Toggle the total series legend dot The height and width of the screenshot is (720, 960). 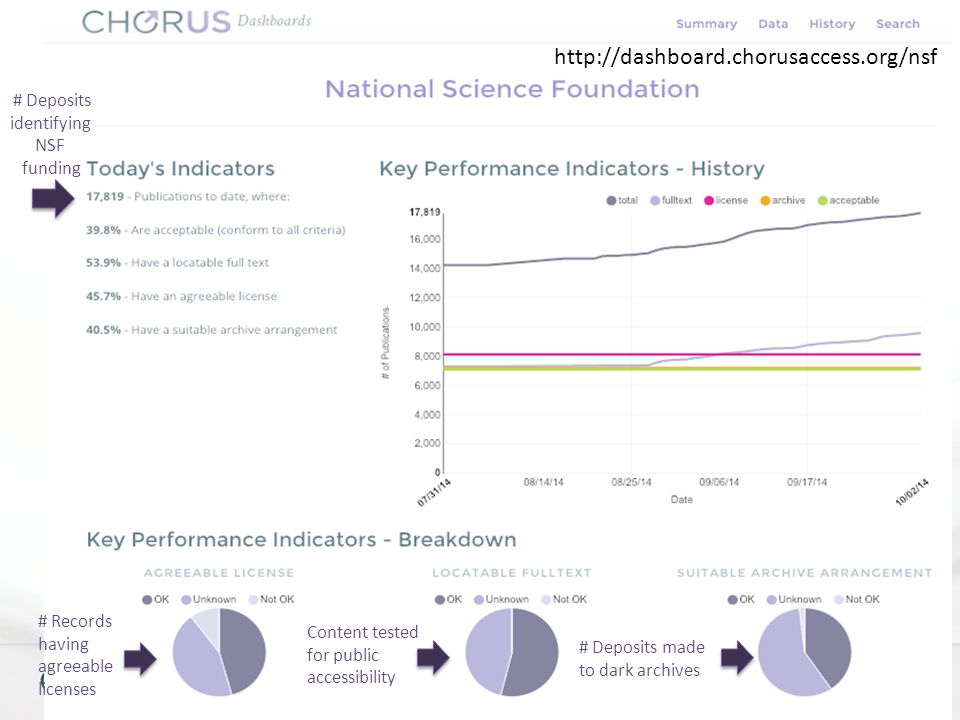point(611,201)
